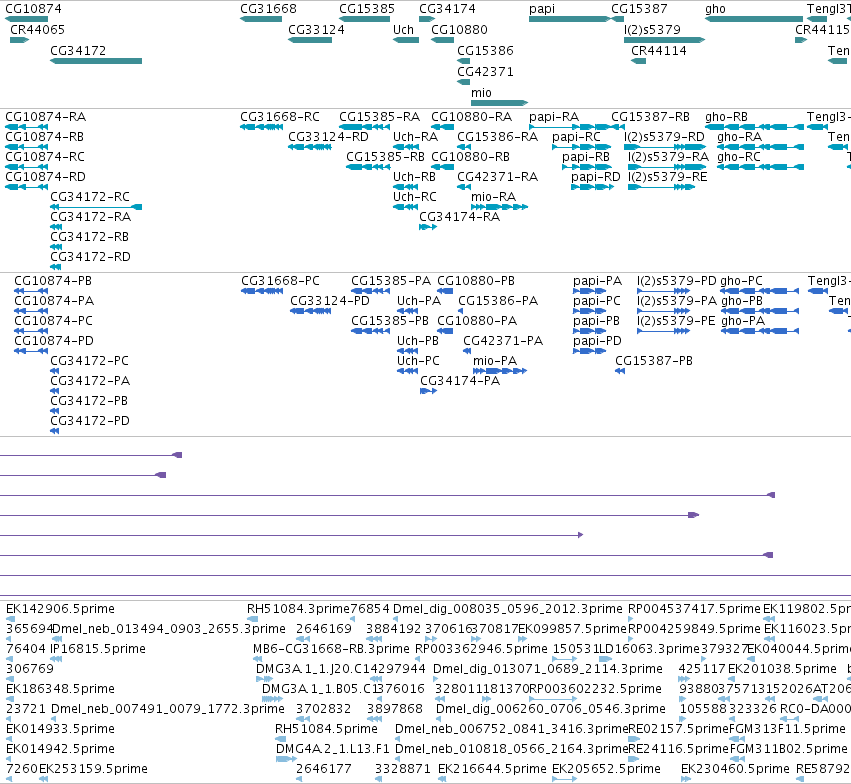Click Dmel_dig_006260_0706_0546.3prime label

point(551,709)
